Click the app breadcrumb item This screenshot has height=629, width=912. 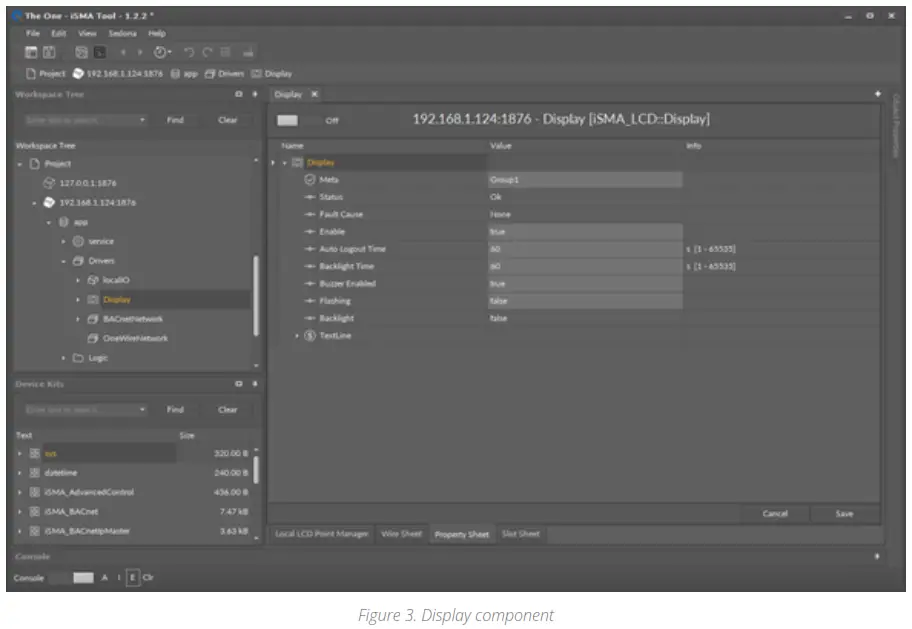tap(184, 74)
